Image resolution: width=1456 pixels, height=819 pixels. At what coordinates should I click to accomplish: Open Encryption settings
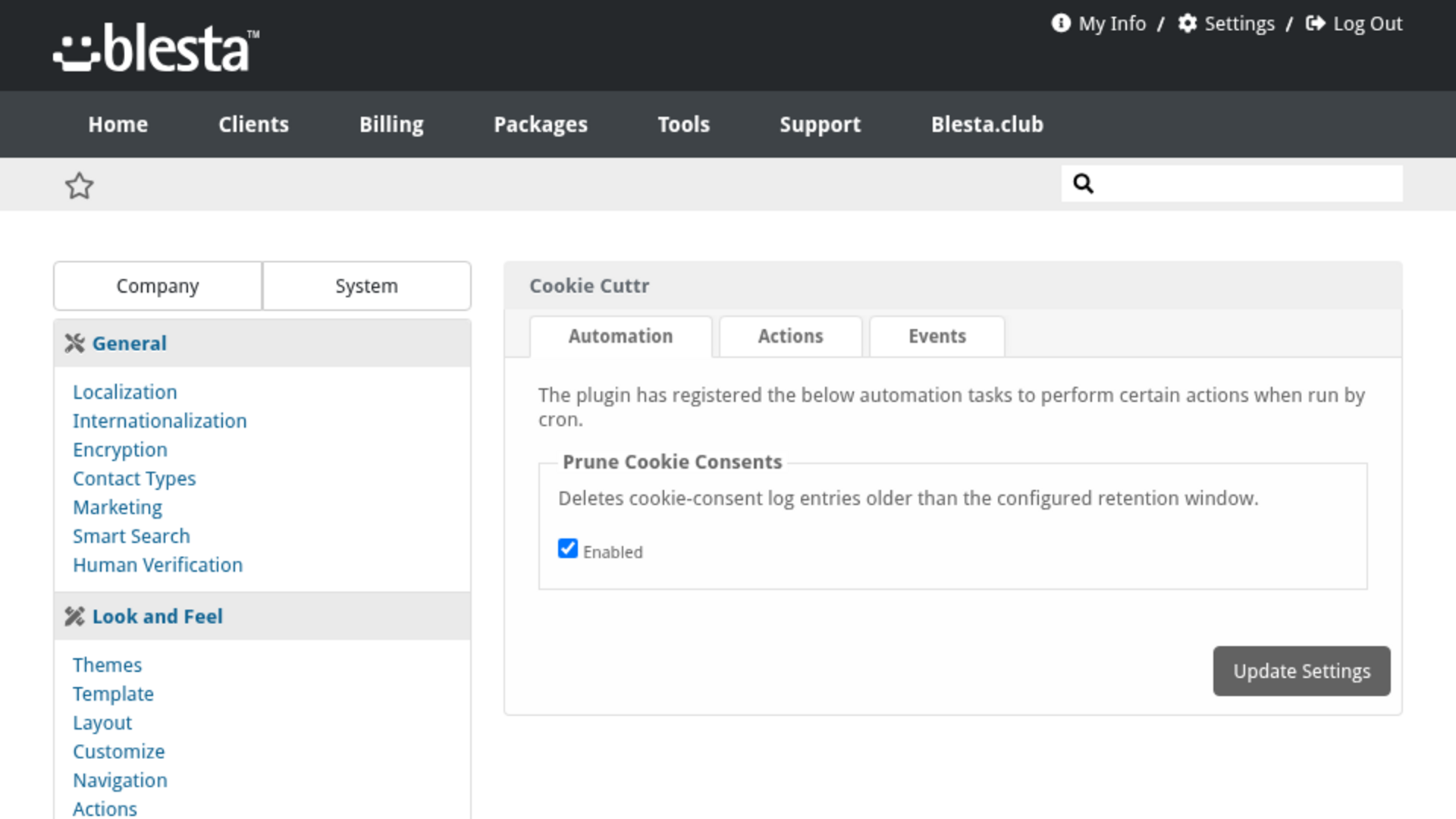[x=120, y=450]
